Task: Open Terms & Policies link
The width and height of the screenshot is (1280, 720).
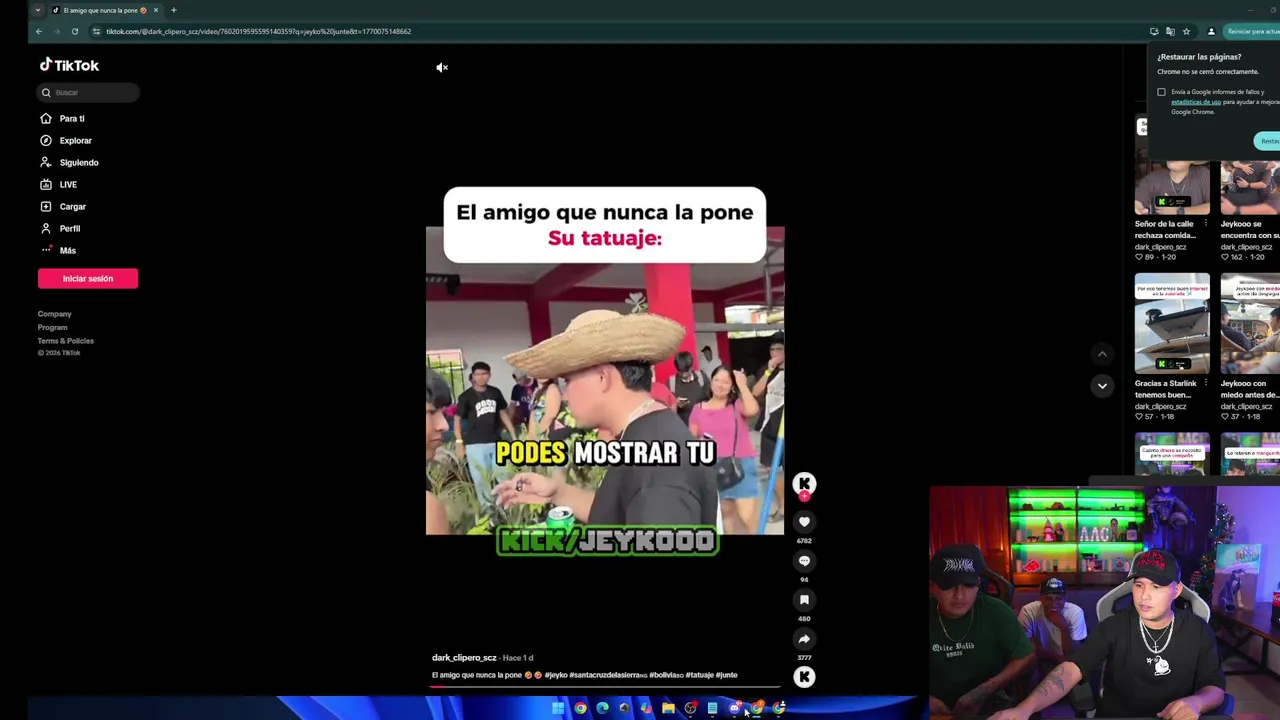Action: (x=65, y=341)
